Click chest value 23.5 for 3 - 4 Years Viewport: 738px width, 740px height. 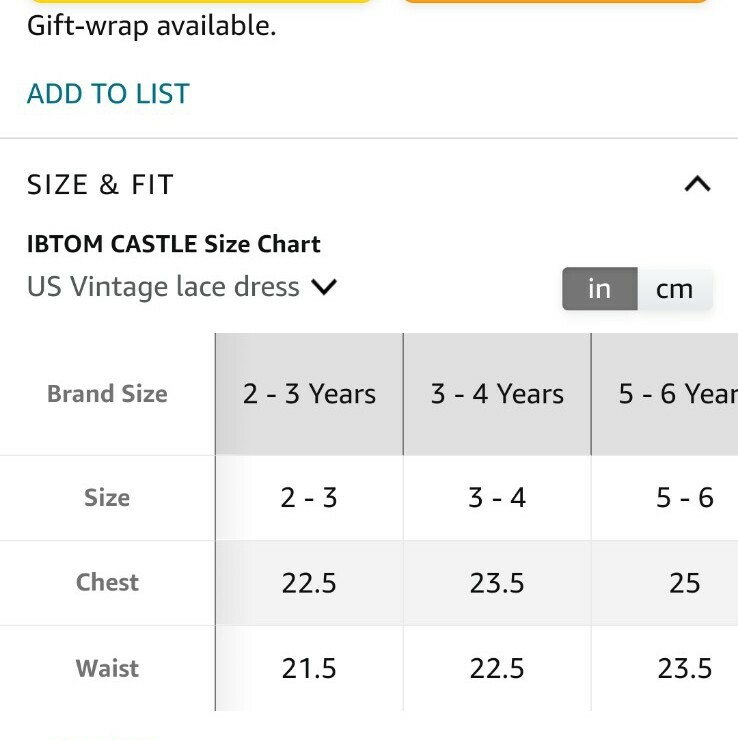[x=497, y=583]
